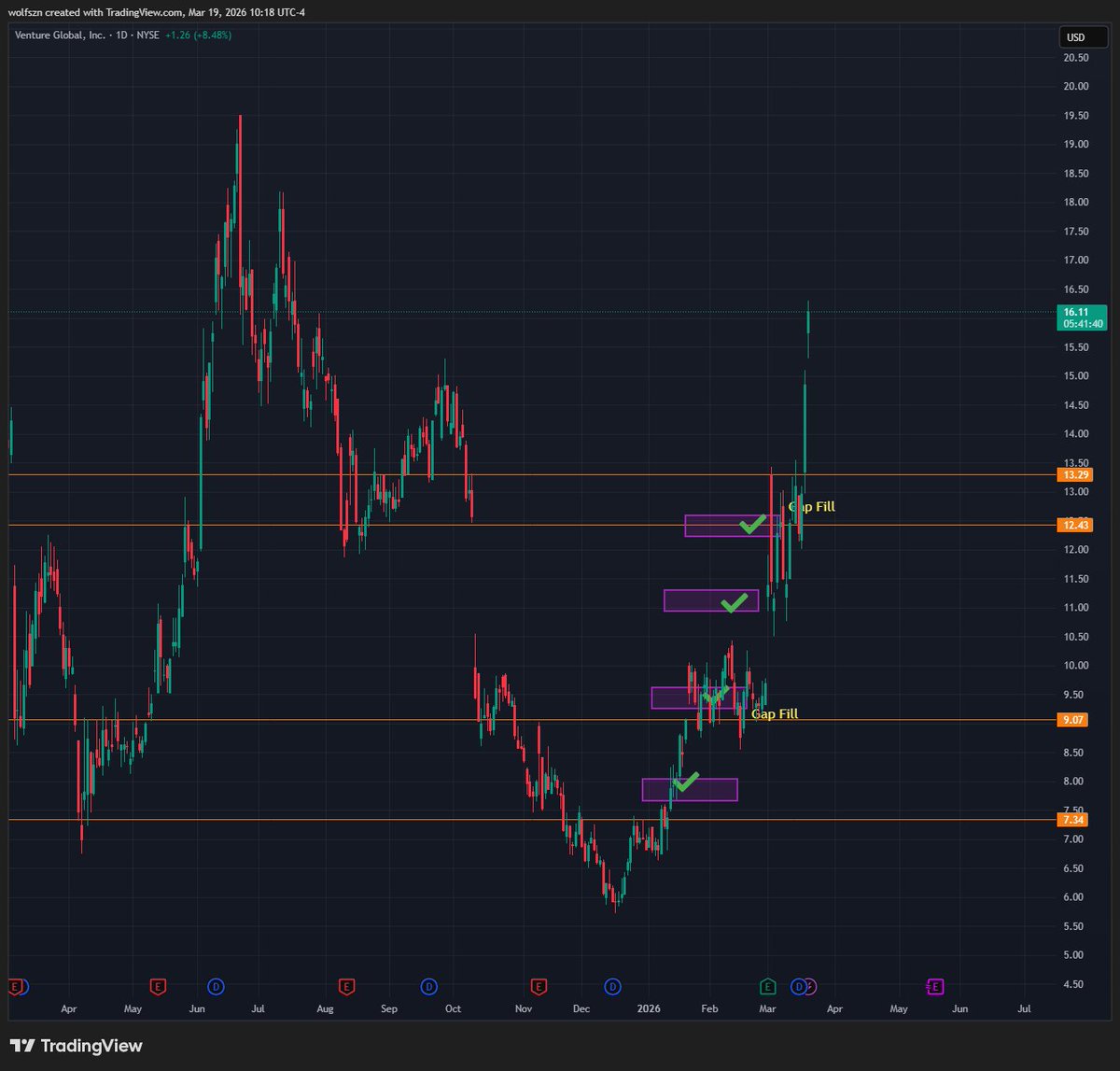Click the Aug label on the time axis

coord(325,1009)
